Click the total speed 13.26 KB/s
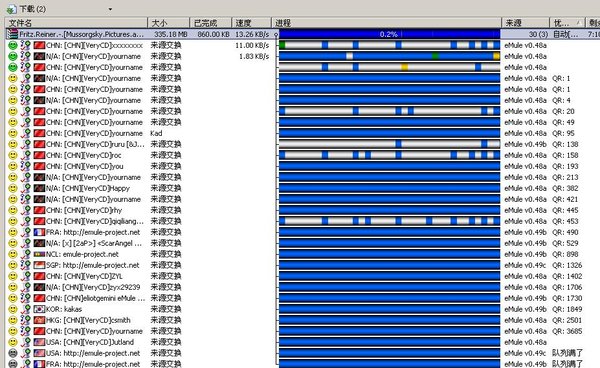 point(252,34)
